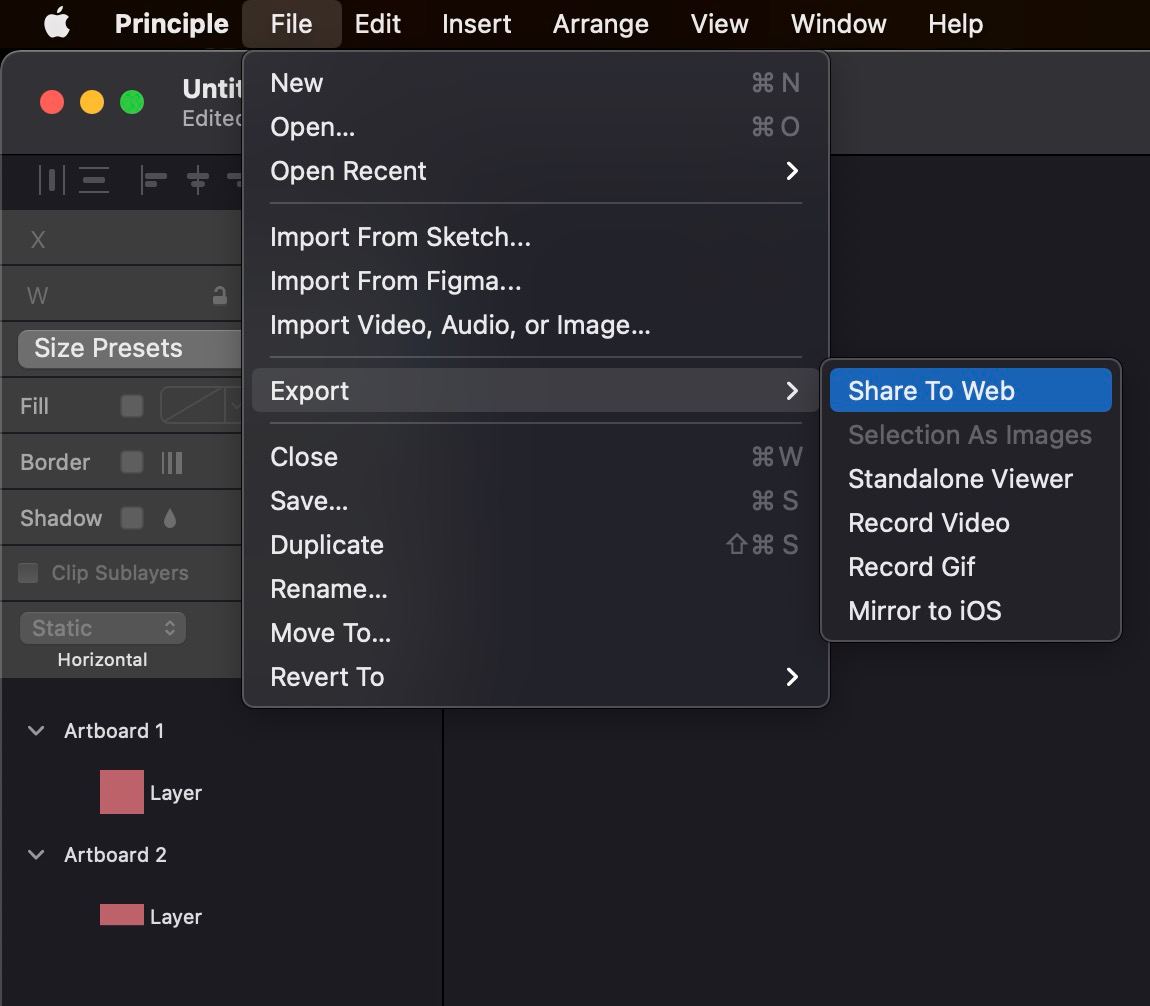Toggle the Clip Sublayers checkbox
This screenshot has height=1006, width=1150.
click(x=28, y=573)
